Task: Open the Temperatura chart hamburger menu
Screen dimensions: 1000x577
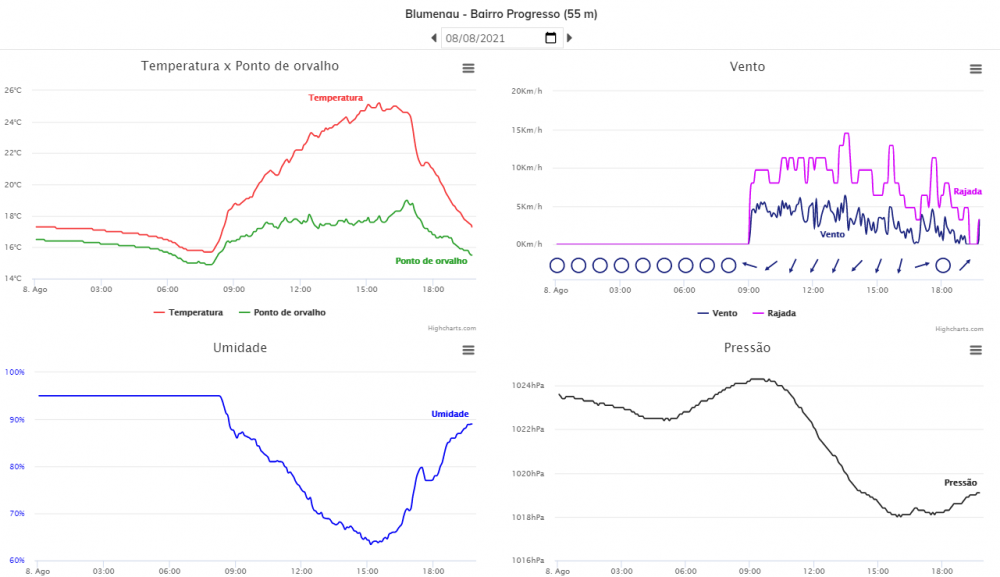Action: click(x=468, y=68)
